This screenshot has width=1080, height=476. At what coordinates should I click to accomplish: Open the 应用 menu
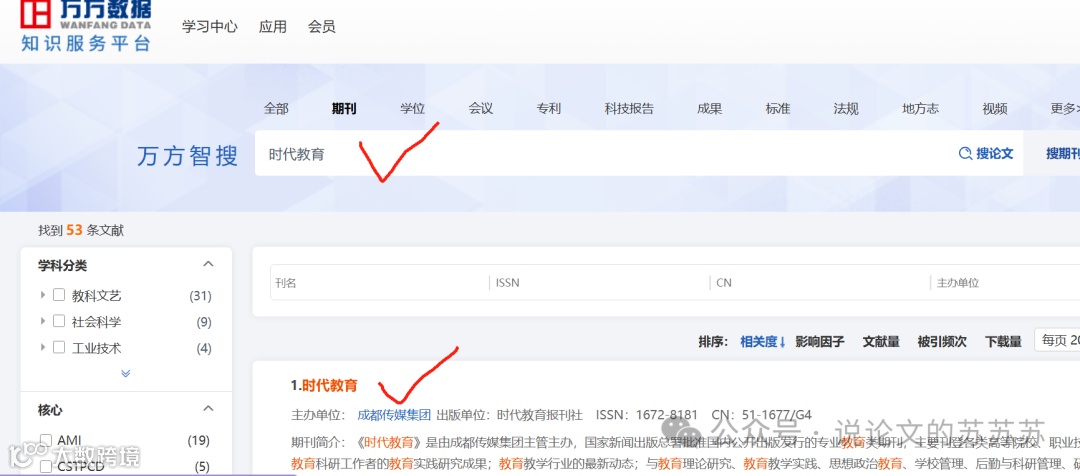pyautogui.click(x=273, y=27)
